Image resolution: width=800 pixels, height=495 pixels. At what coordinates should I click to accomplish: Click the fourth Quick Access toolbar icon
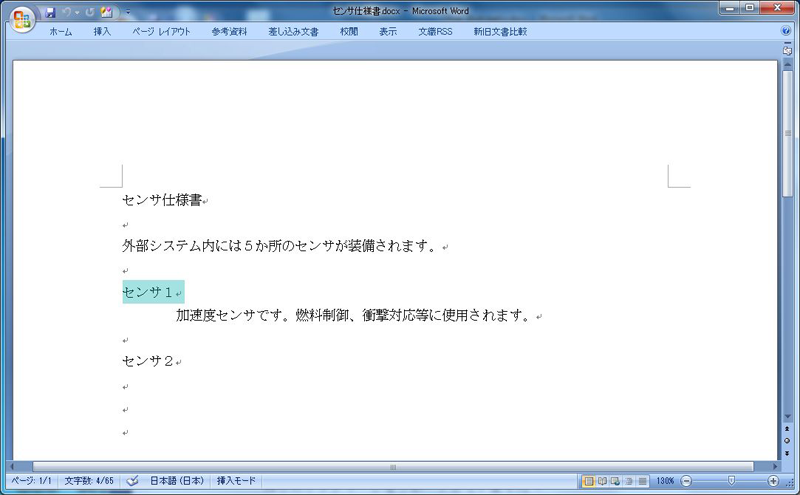106,12
